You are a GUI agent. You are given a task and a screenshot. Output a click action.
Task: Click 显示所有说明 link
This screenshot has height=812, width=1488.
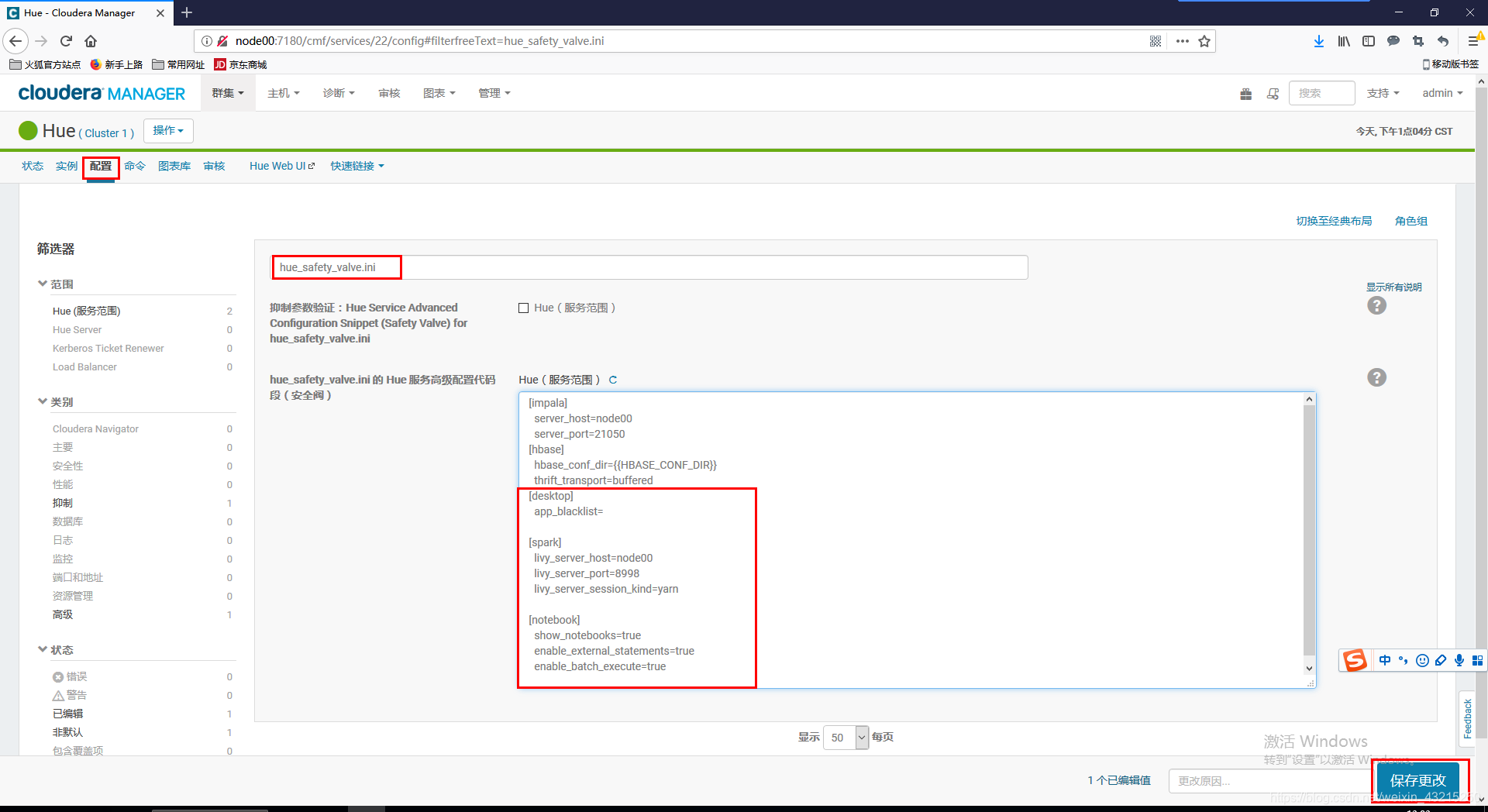tap(1394, 287)
